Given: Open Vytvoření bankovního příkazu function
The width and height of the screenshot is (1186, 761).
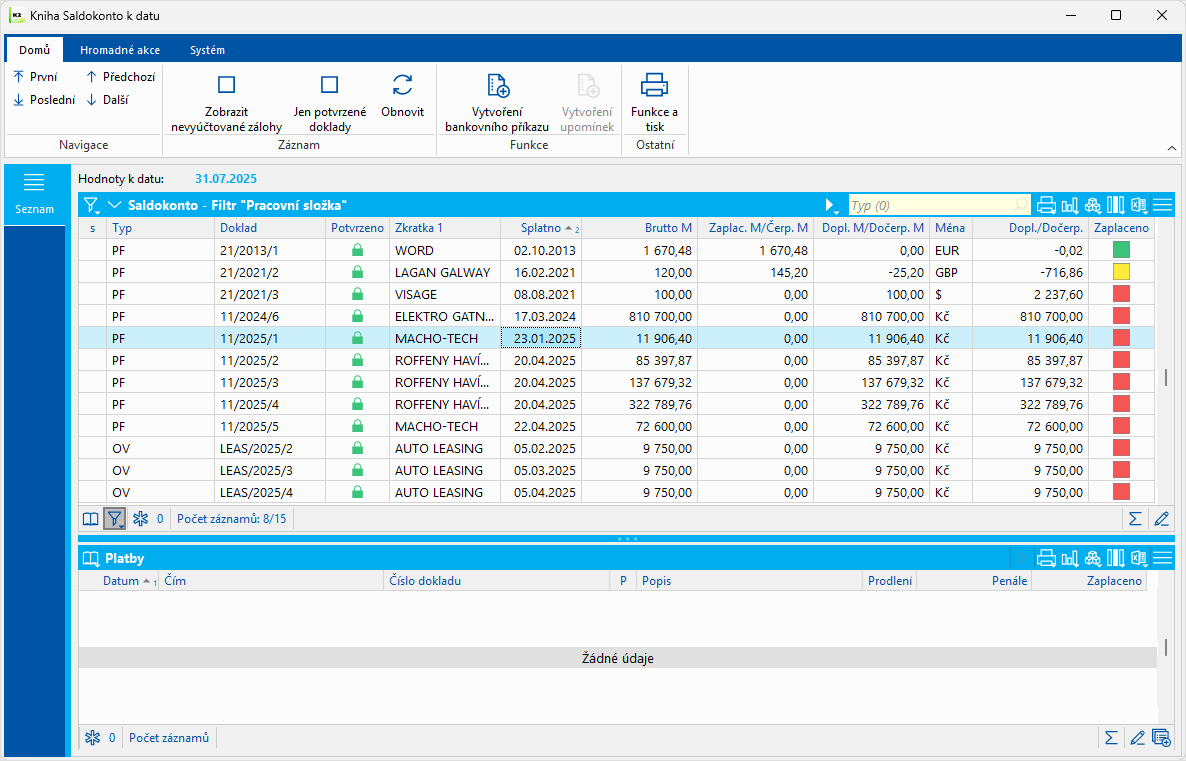Looking at the screenshot, I should (x=497, y=85).
